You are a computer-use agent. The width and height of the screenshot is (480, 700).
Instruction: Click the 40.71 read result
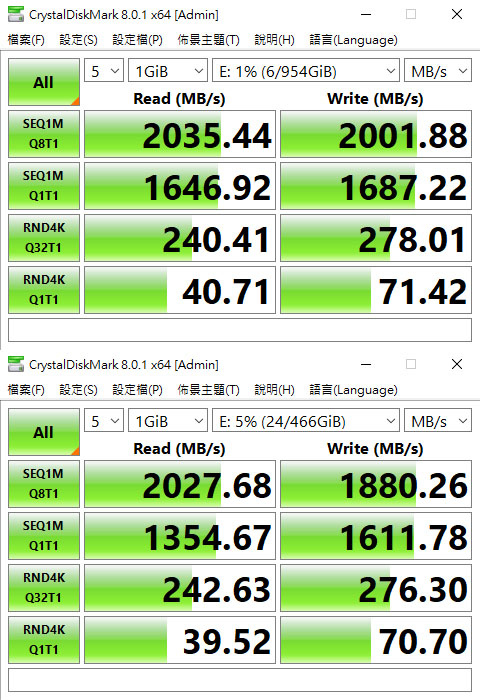click(x=180, y=290)
